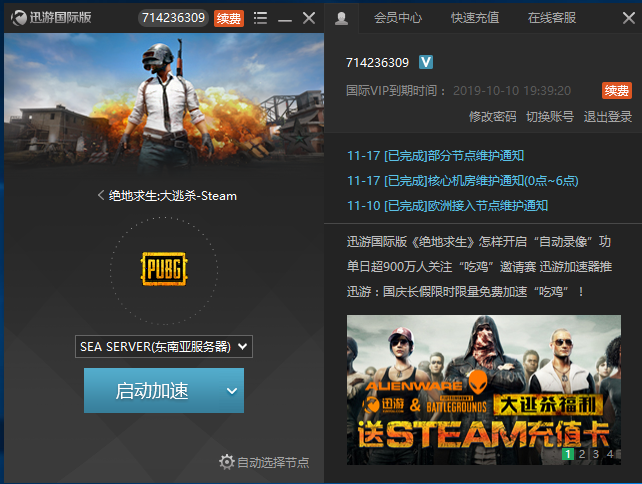Screen dimensions: 642x484
Task: Open notice 11-10 欧洲接入节点维护通知
Action: click(x=448, y=206)
